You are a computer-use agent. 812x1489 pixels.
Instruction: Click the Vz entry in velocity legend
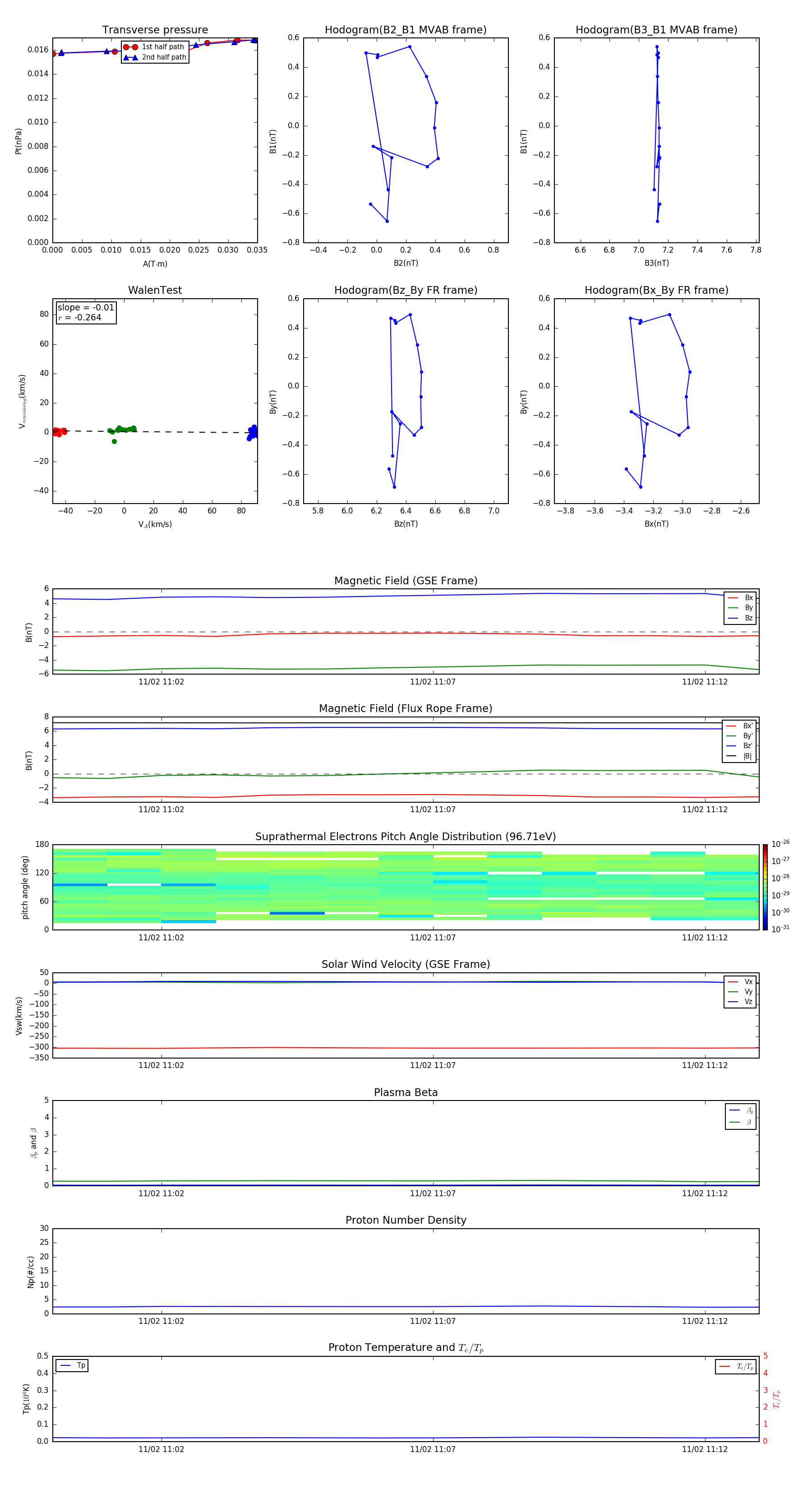point(740,1001)
